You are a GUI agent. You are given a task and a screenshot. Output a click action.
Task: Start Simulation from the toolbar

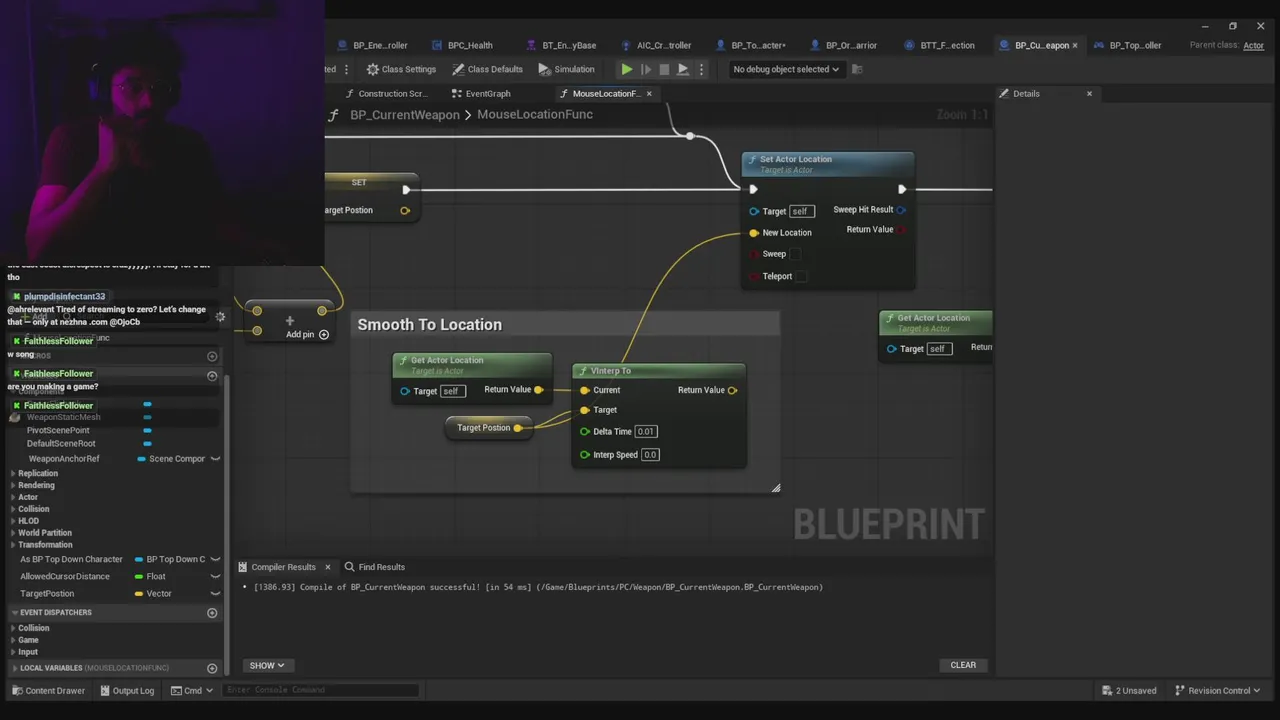566,69
